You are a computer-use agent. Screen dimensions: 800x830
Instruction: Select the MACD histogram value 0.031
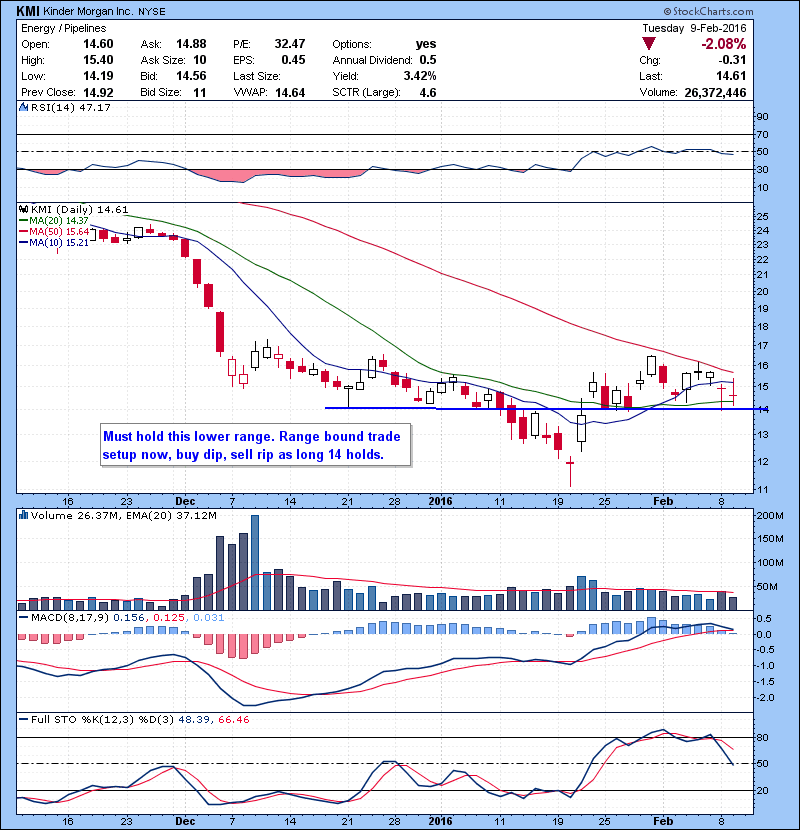(x=209, y=618)
